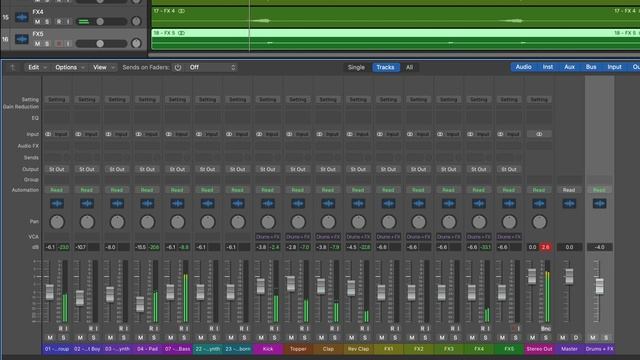Click the Stereo Out channel waveform icon
This screenshot has width=640, height=360.
point(539,203)
